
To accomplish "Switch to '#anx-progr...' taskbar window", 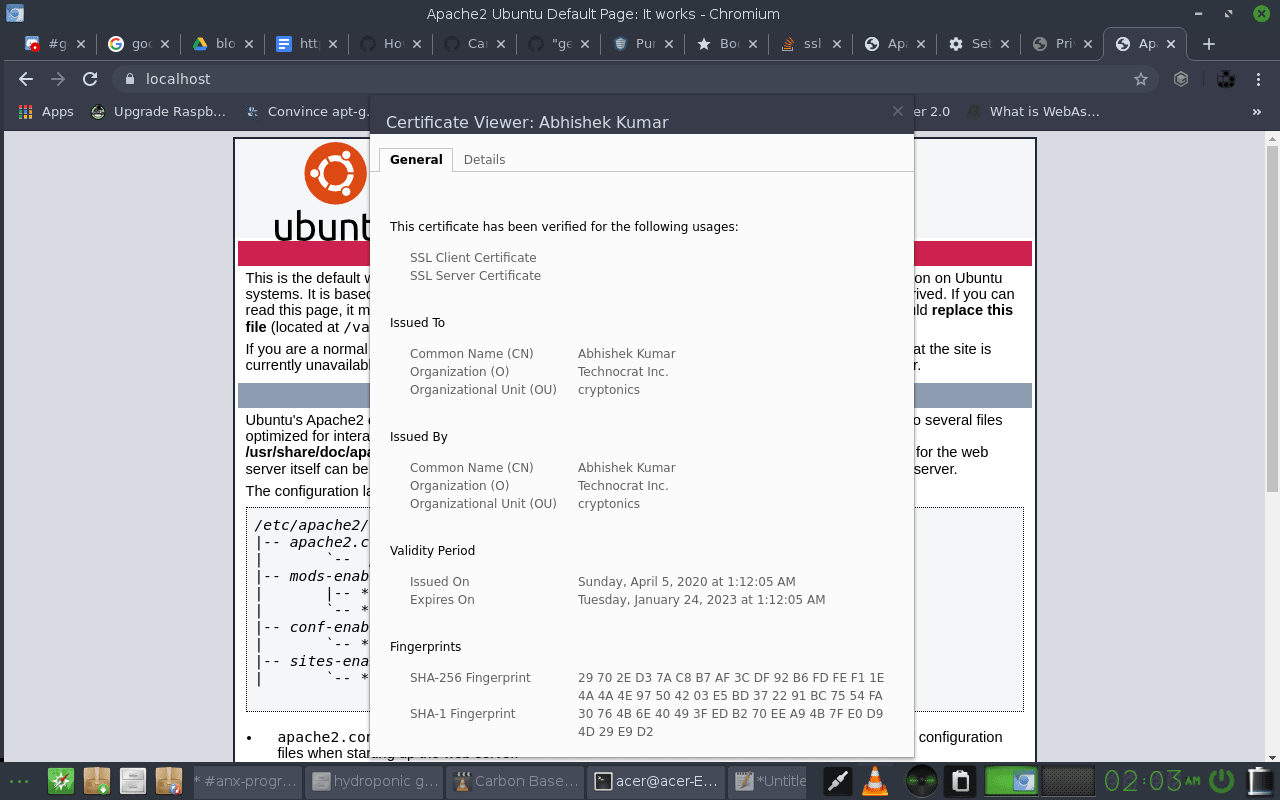I will pyautogui.click(x=246, y=781).
